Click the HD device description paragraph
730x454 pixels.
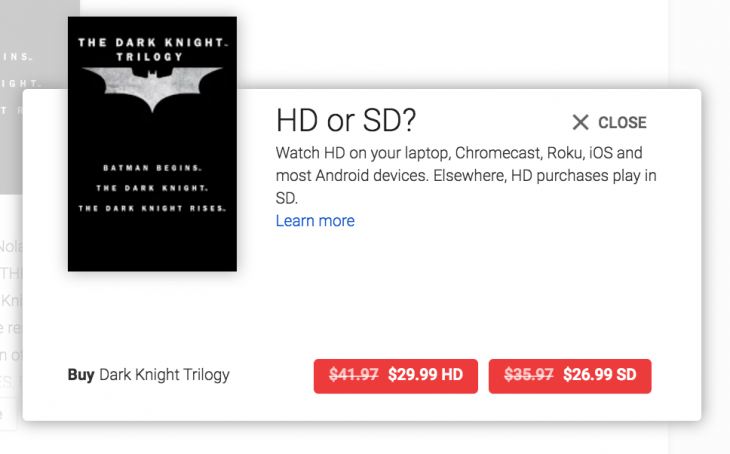tap(466, 175)
